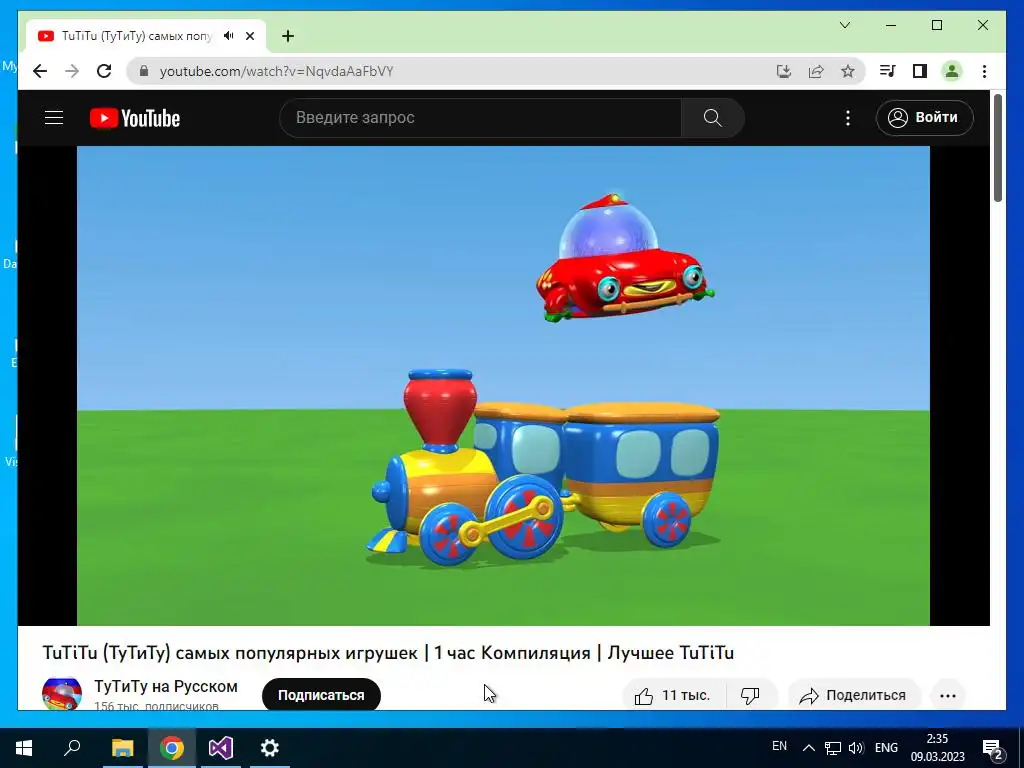Open volume control tray icon

click(x=856, y=748)
